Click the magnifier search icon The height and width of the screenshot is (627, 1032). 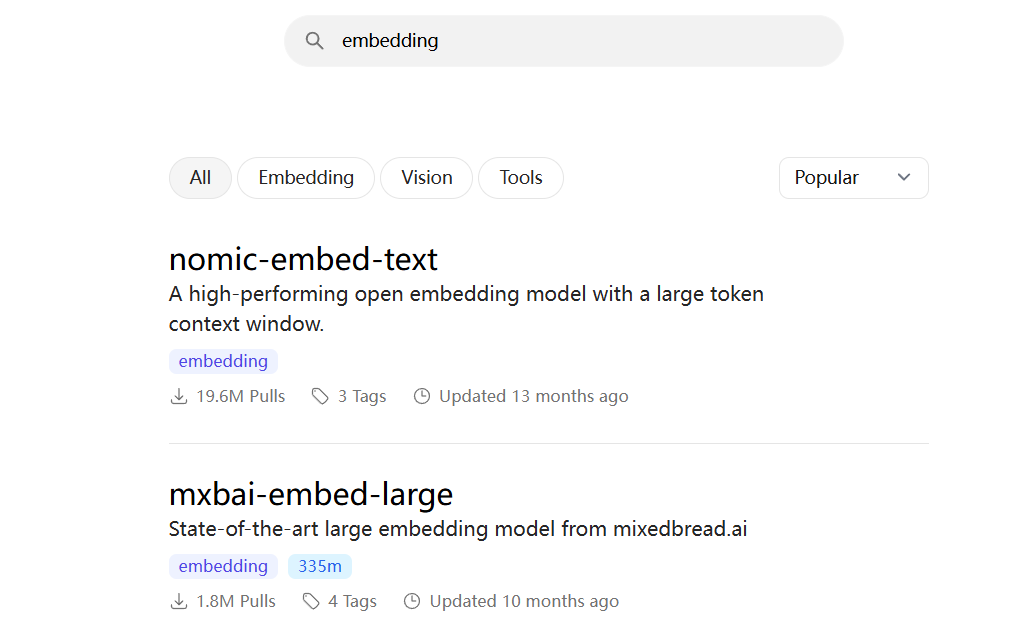[315, 41]
